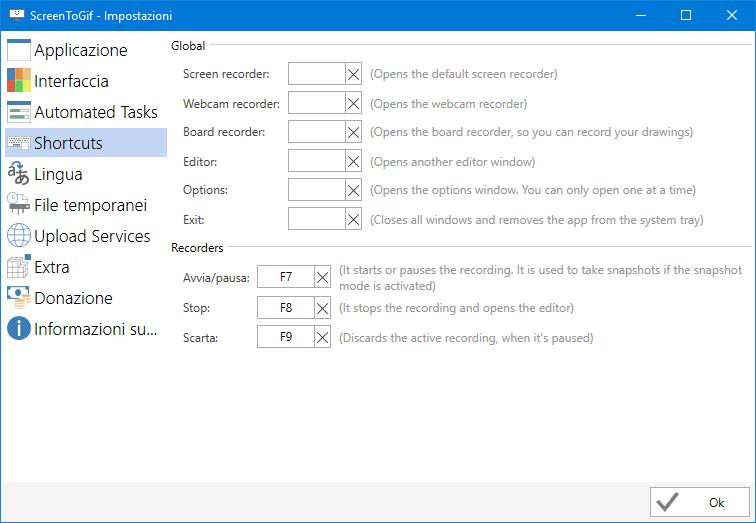Viewport: 756px width, 523px height.
Task: Click the Board recorder: label
Action: (224, 132)
